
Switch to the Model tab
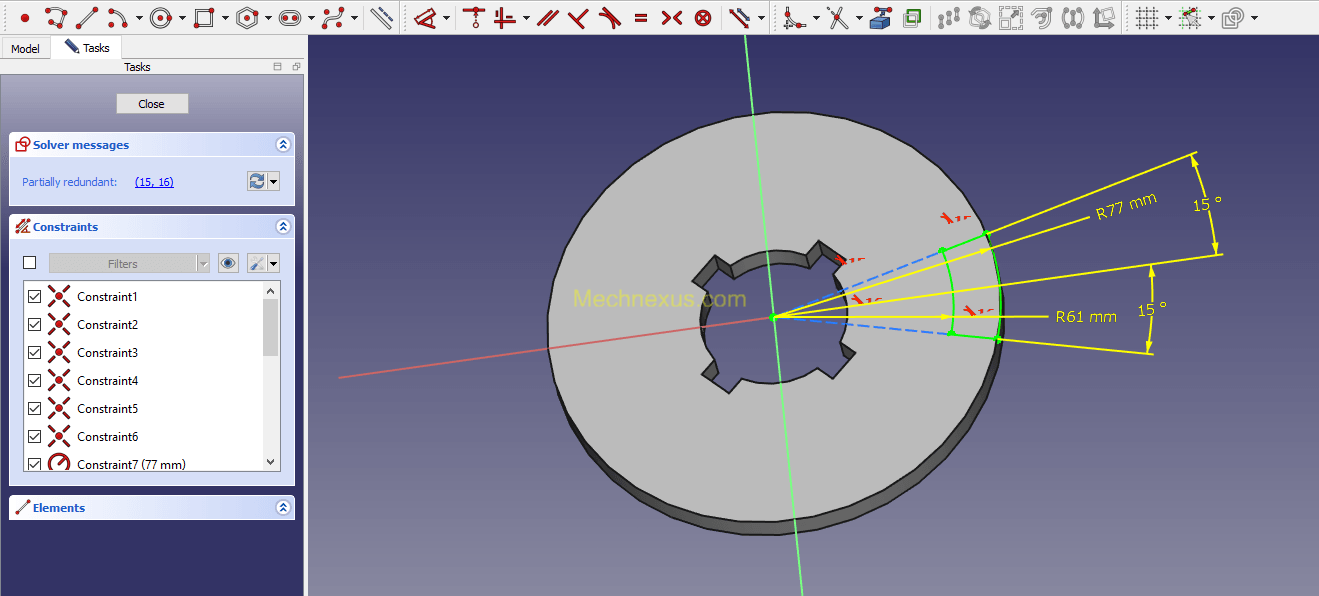(x=25, y=48)
